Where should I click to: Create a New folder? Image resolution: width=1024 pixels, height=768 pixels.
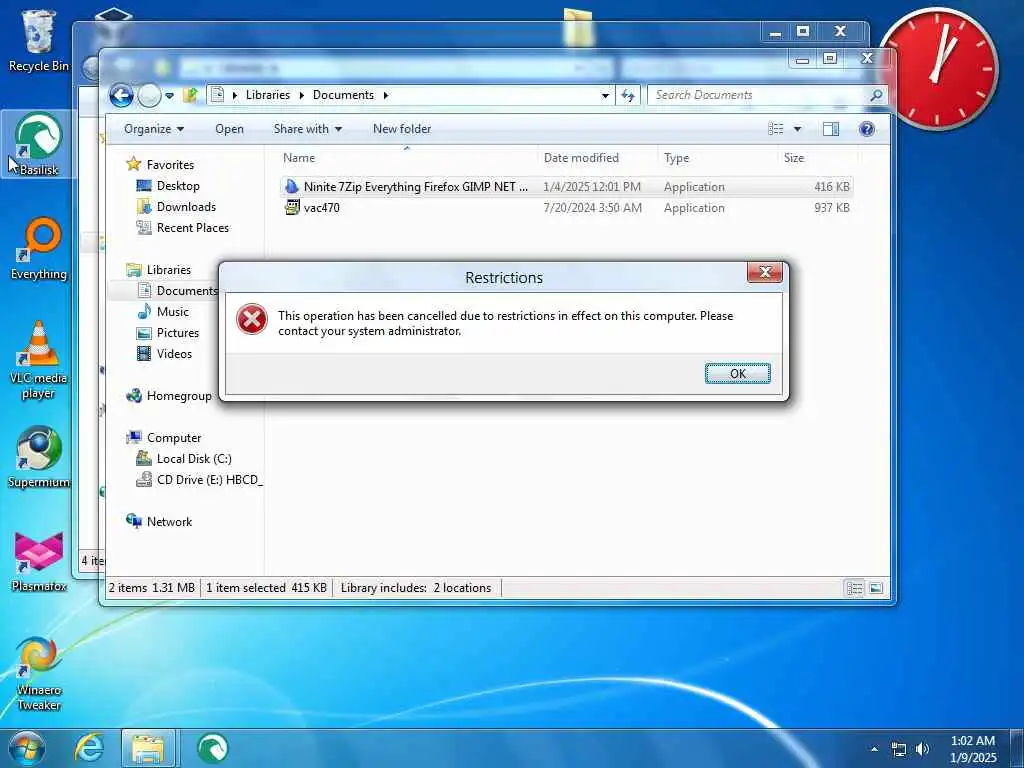point(402,129)
